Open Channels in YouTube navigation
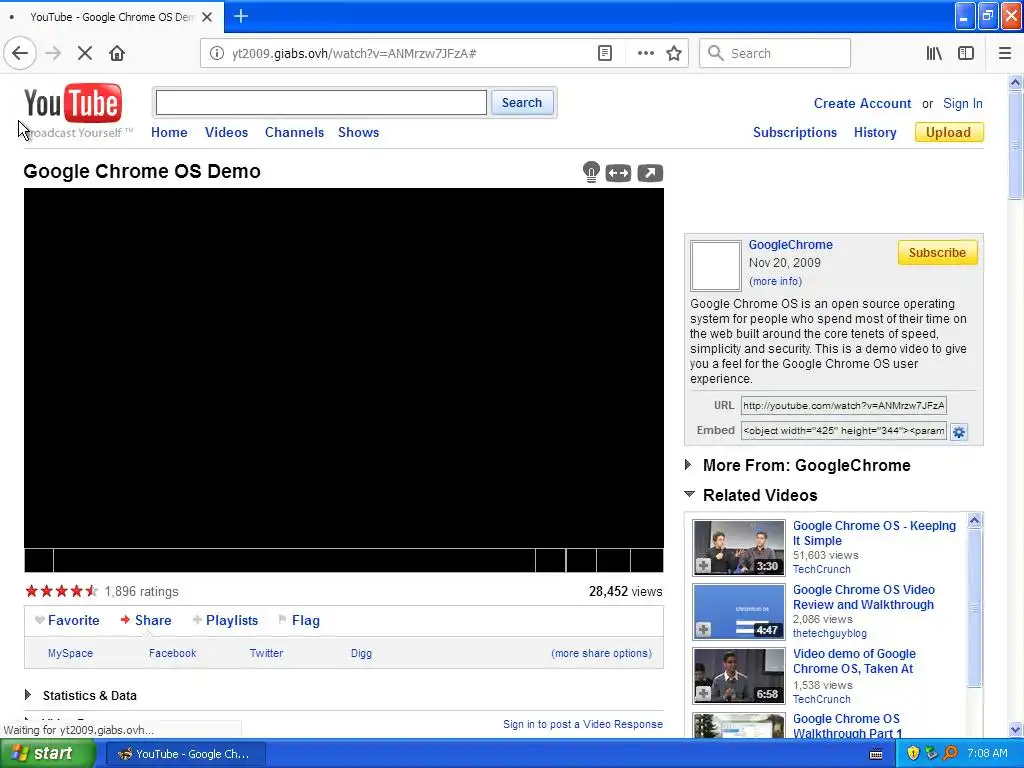The height and width of the screenshot is (768, 1024). coord(295,133)
